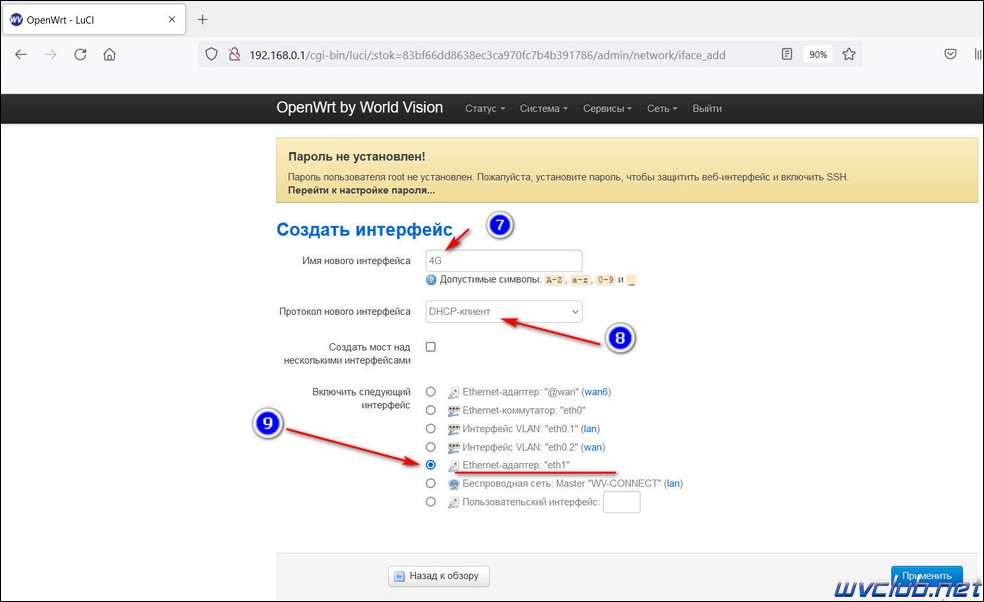Click the custom interface icon

coord(454,502)
